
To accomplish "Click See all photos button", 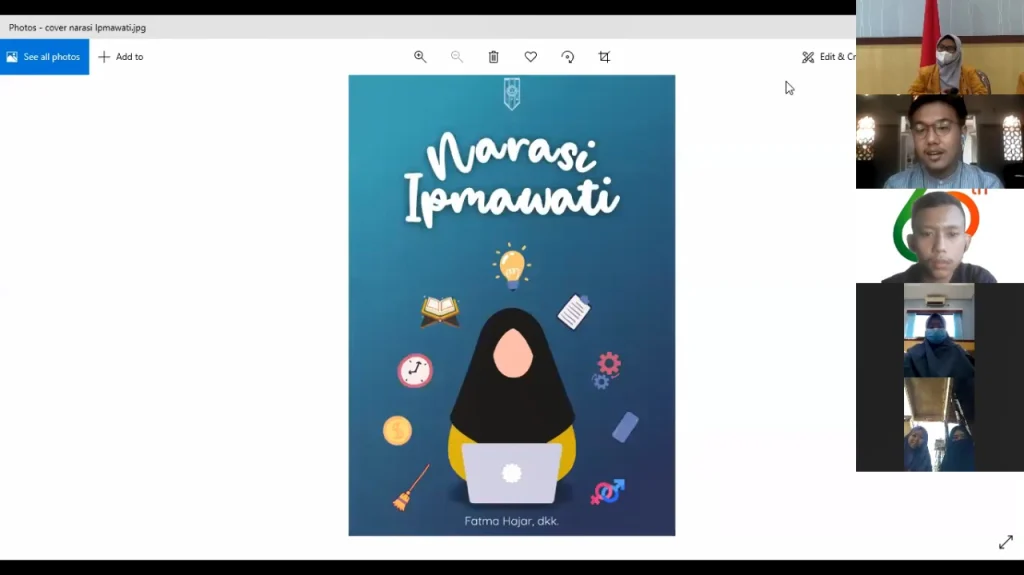I will (44, 57).
